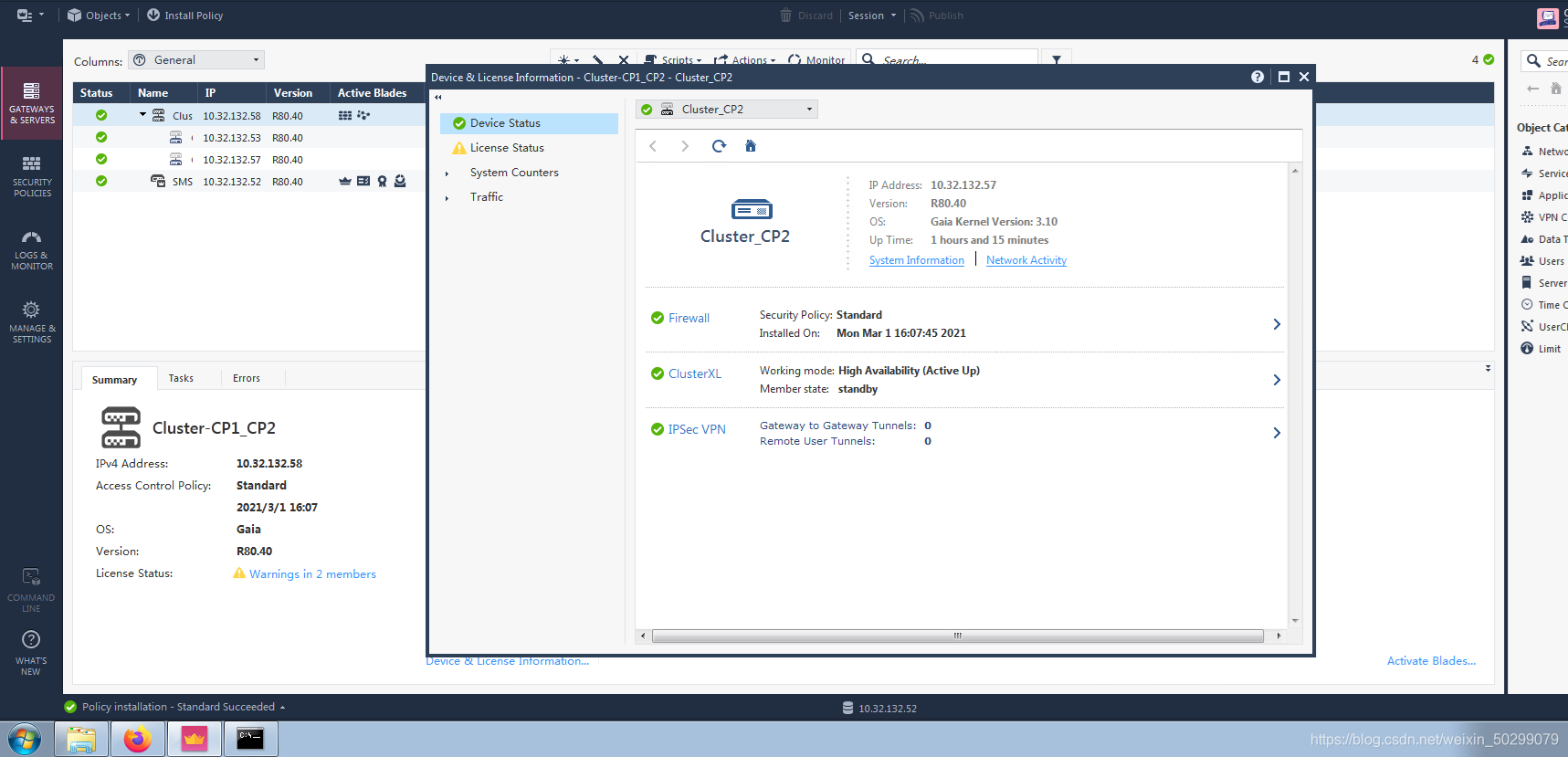Sort the table by the Version column header
This screenshot has width=1568, height=757.
click(293, 93)
